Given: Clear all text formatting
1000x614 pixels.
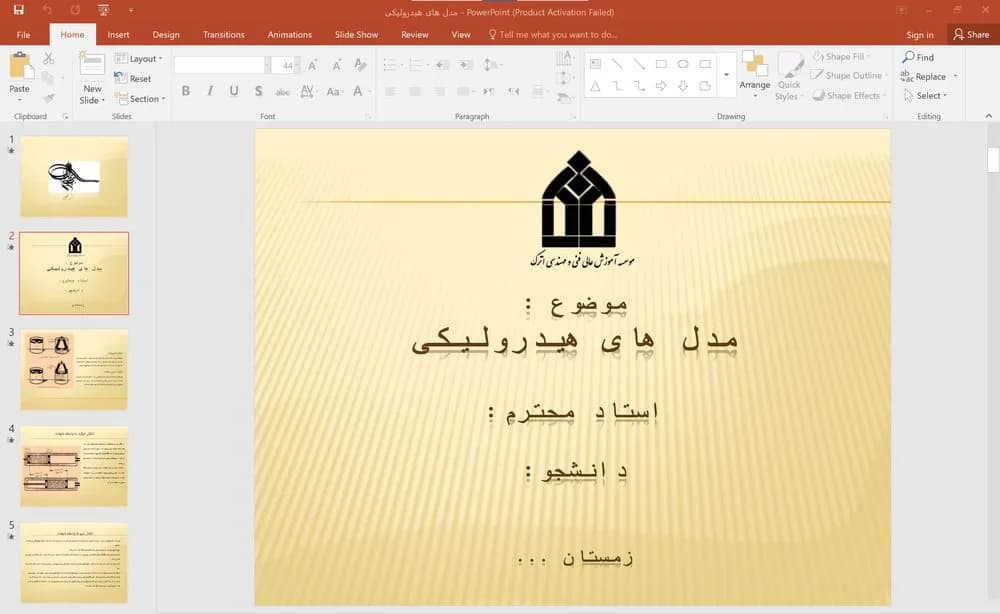Looking at the screenshot, I should (x=360, y=65).
